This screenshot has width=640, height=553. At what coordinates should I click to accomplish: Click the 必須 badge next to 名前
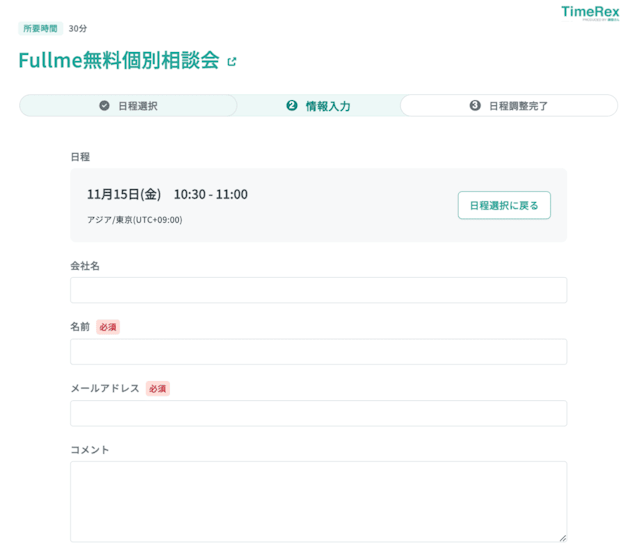coord(108,327)
